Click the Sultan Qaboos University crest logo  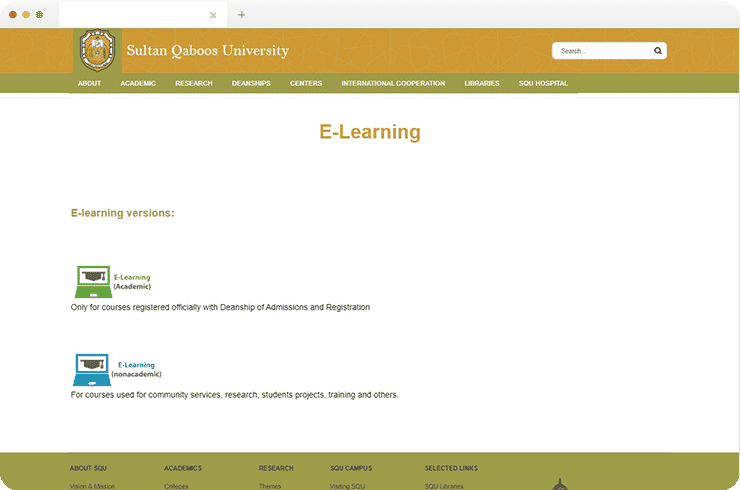pyautogui.click(x=97, y=51)
